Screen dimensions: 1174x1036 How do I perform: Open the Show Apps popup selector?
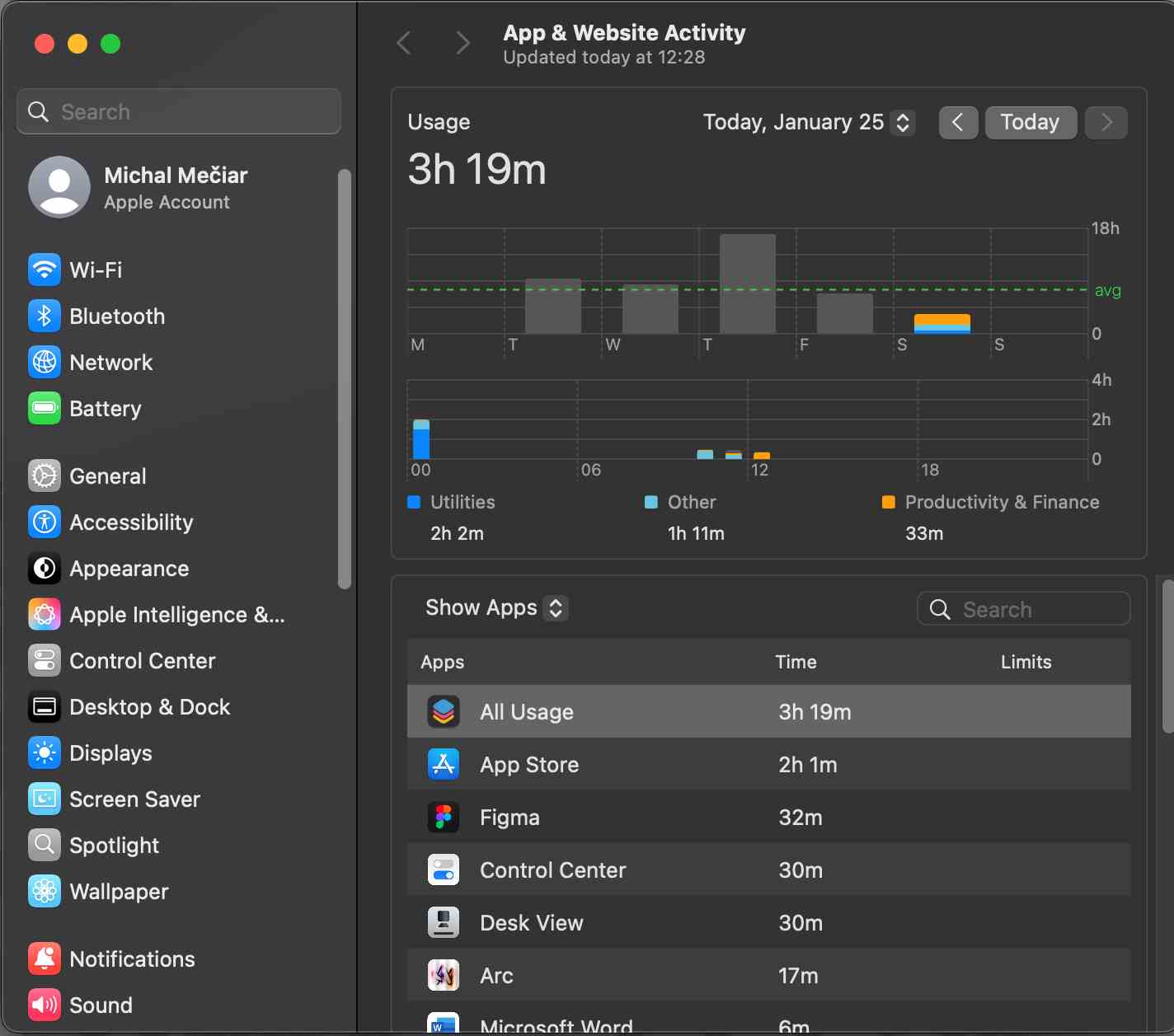pos(496,608)
